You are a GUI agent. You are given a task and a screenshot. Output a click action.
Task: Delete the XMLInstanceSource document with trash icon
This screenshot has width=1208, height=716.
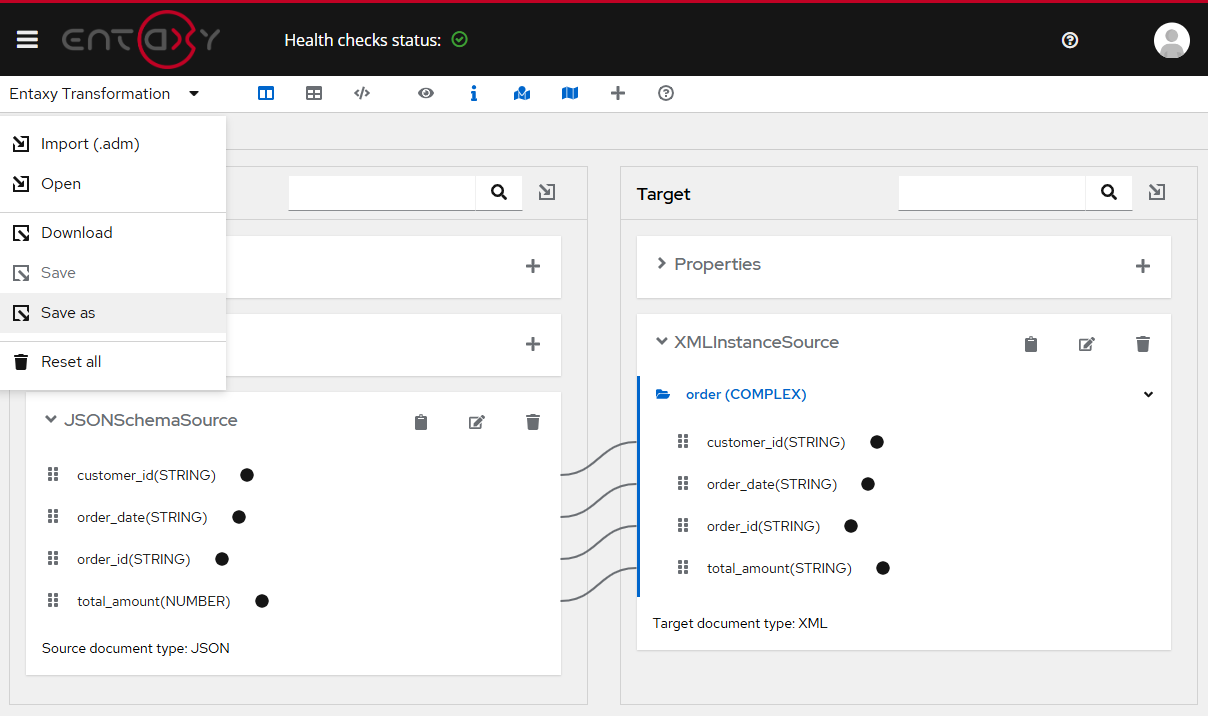(x=1143, y=344)
